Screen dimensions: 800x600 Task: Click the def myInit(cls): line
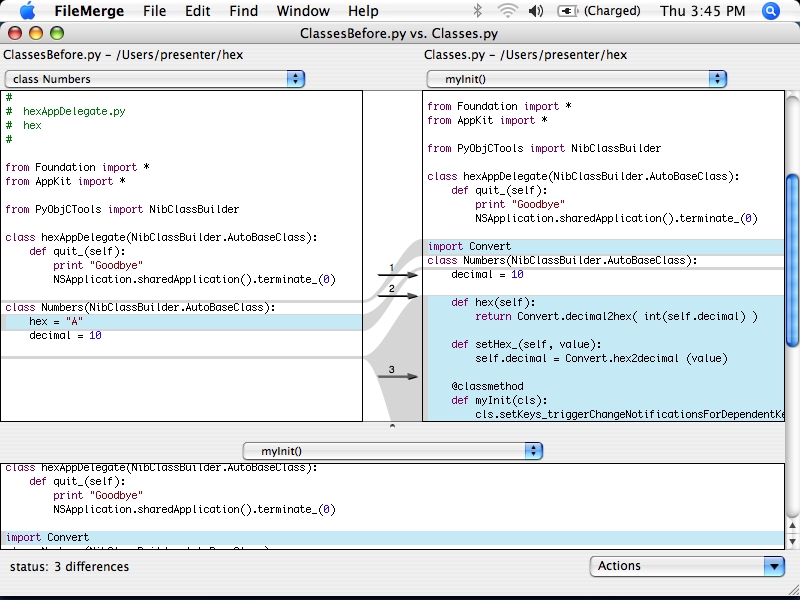(499, 401)
